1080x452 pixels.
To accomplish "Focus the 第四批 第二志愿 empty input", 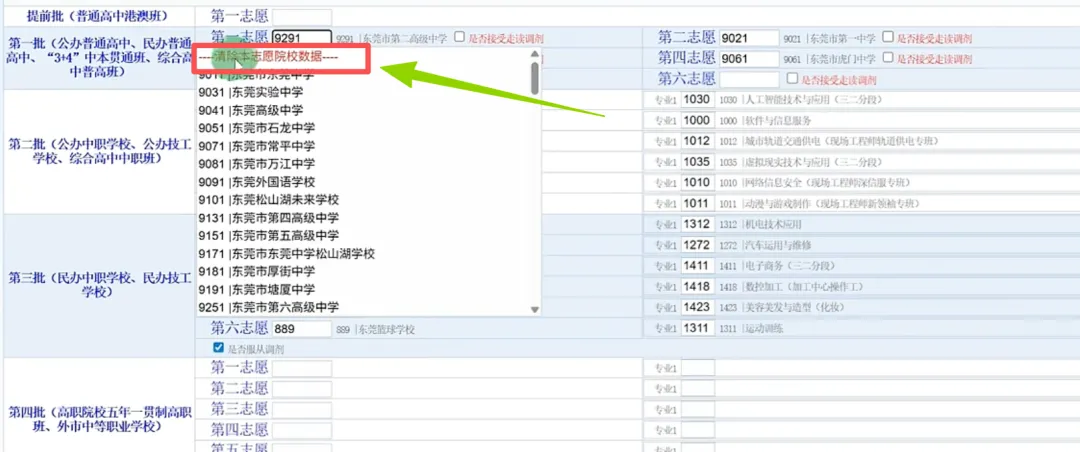I will [302, 388].
